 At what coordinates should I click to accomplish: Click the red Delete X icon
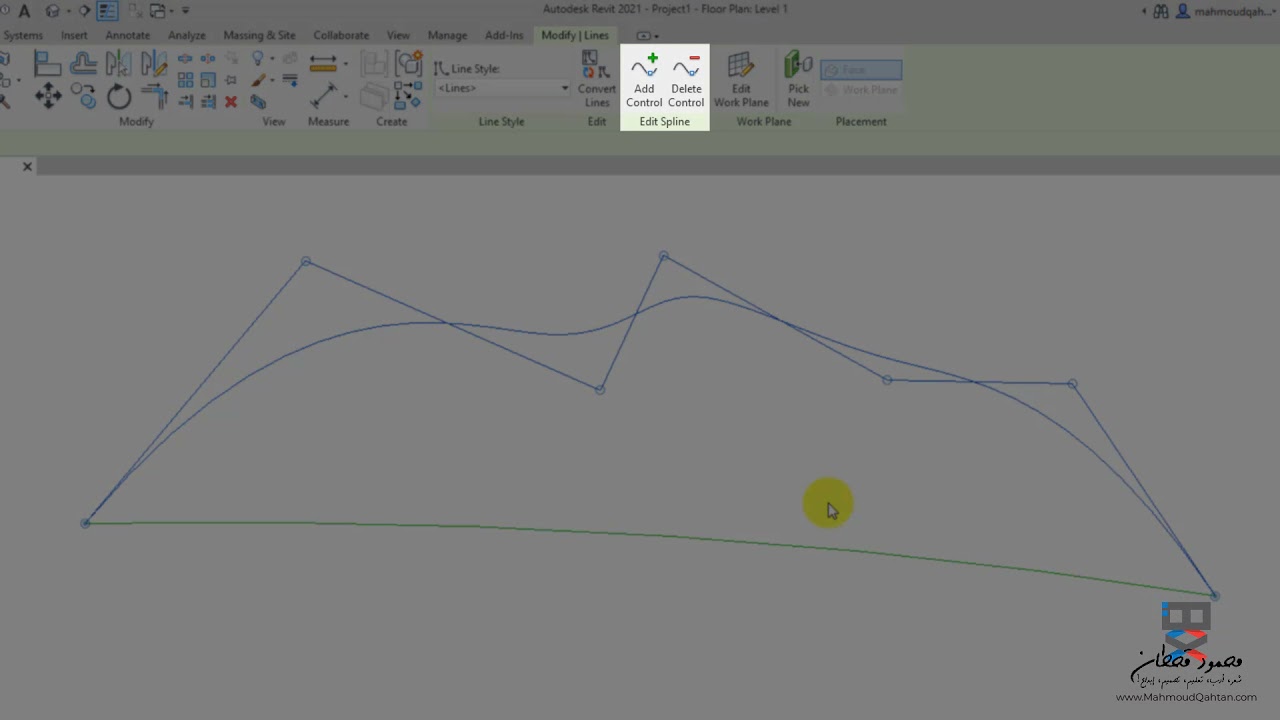[x=231, y=101]
